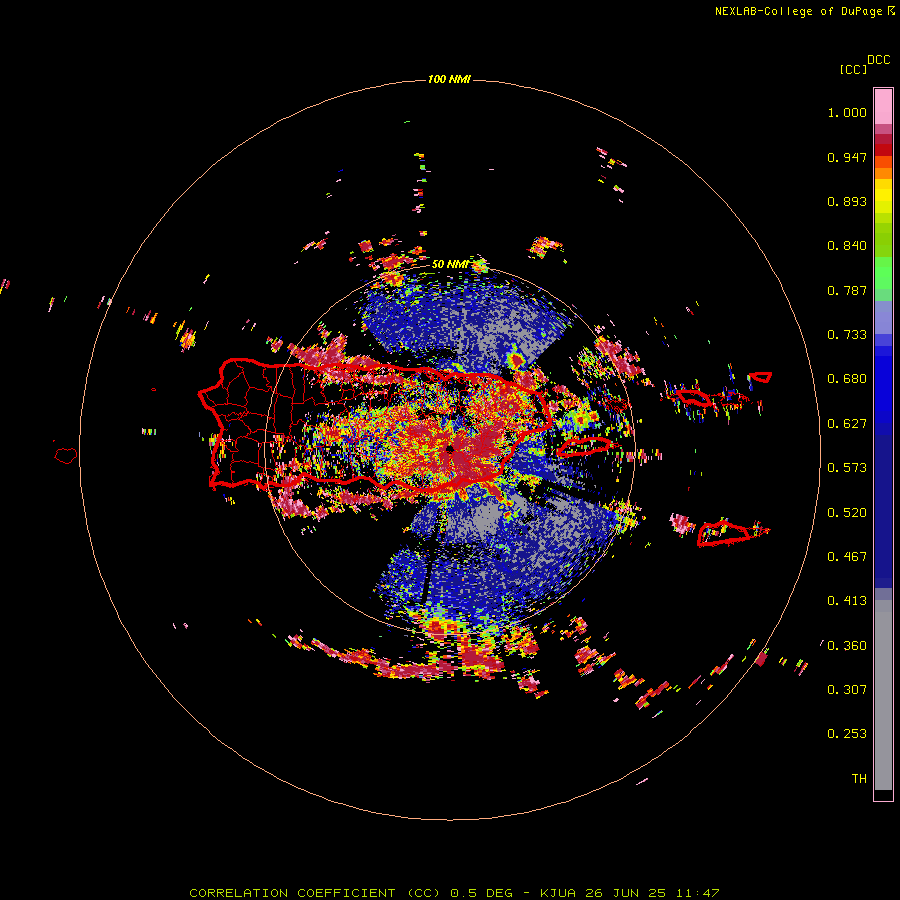
Task: Select the 0.627 scale value
Action: (847, 424)
